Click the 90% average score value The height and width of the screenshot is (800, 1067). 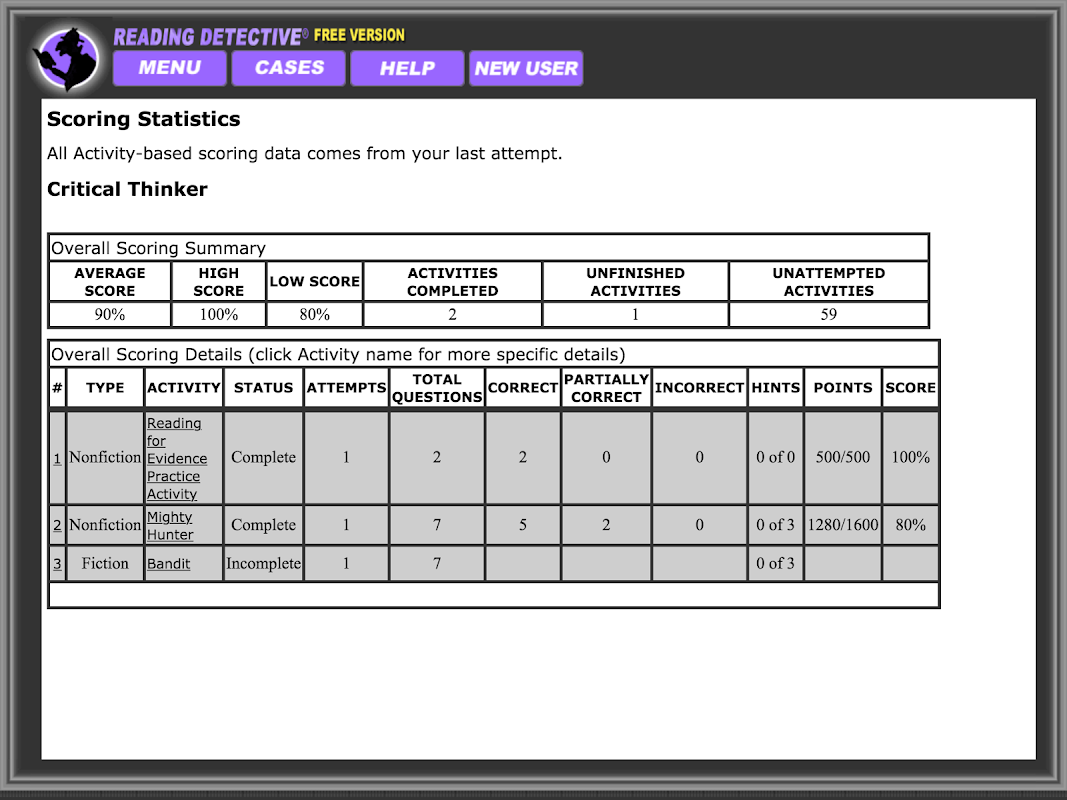coord(110,314)
